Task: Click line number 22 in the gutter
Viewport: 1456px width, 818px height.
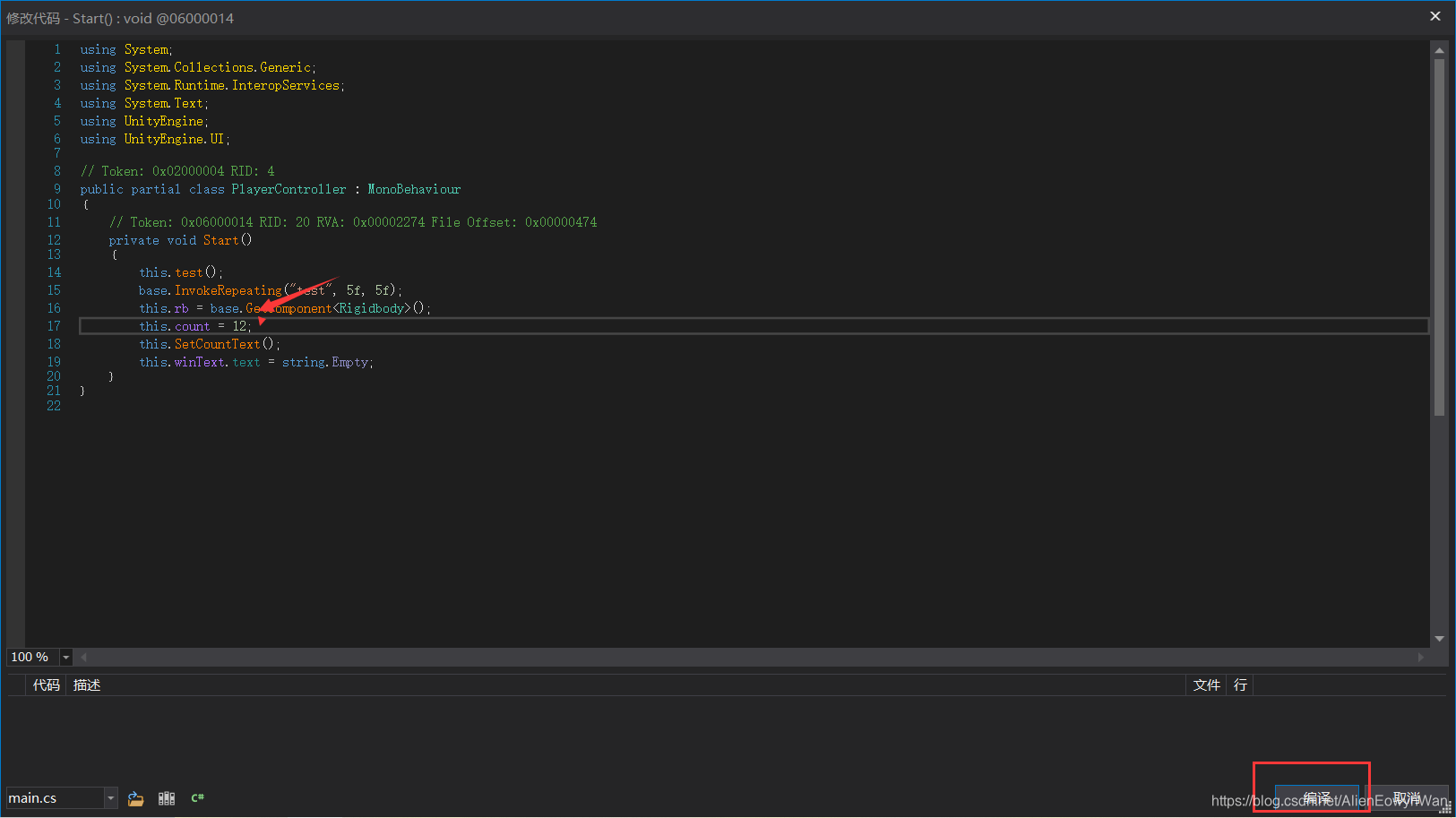Action: click(54, 406)
